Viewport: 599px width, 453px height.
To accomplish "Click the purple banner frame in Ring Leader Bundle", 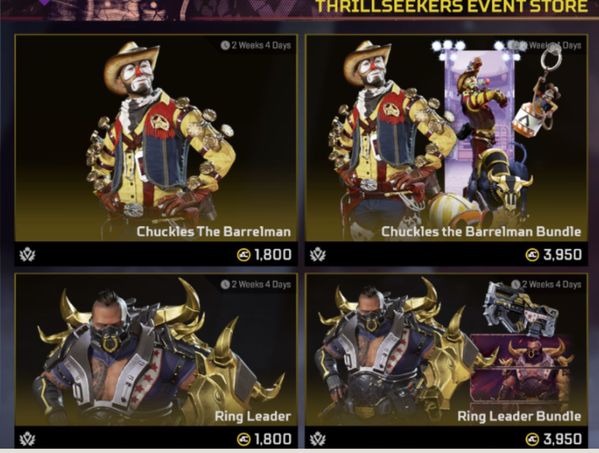I will click(520, 370).
